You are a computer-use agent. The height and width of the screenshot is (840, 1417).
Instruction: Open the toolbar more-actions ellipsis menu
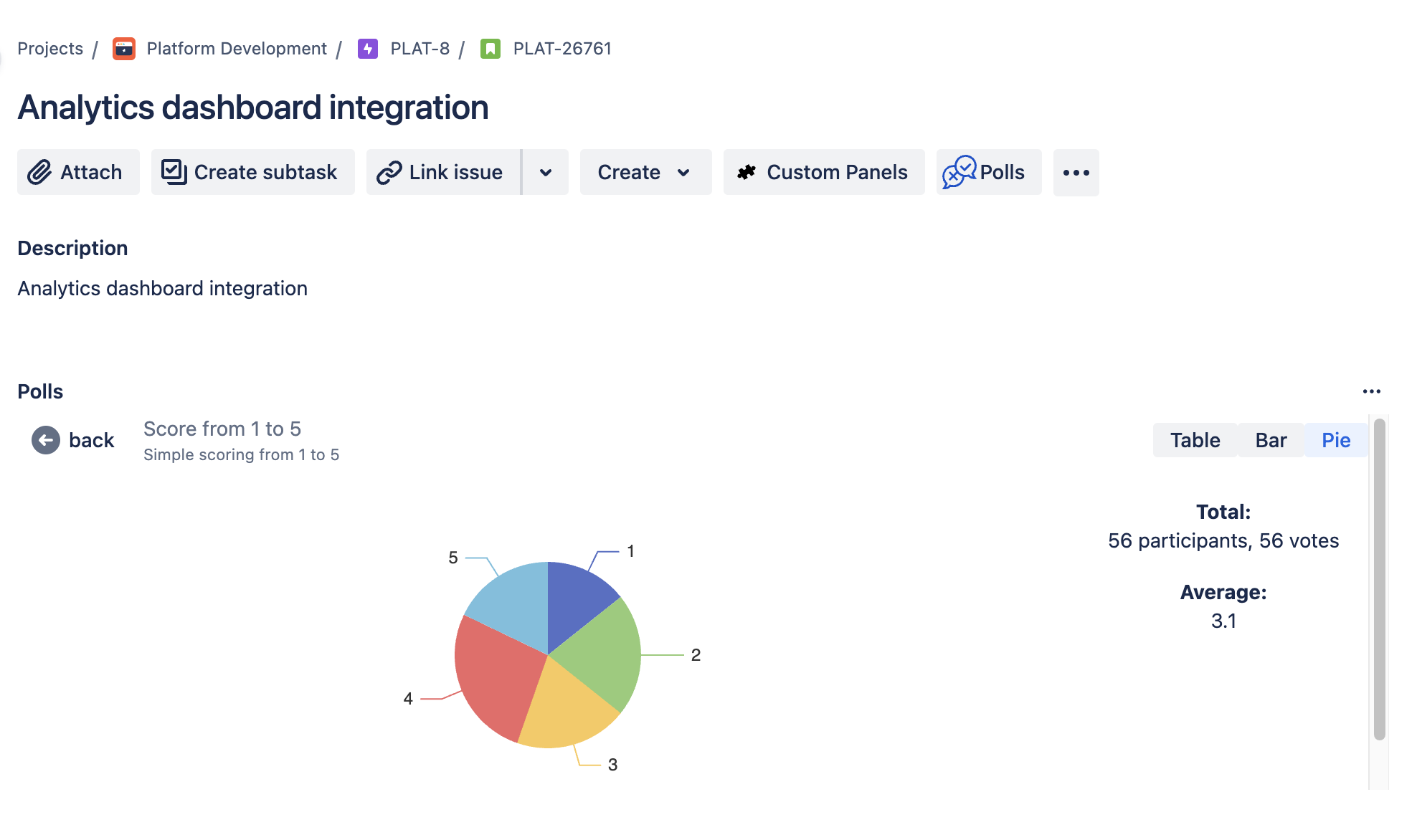click(1076, 172)
